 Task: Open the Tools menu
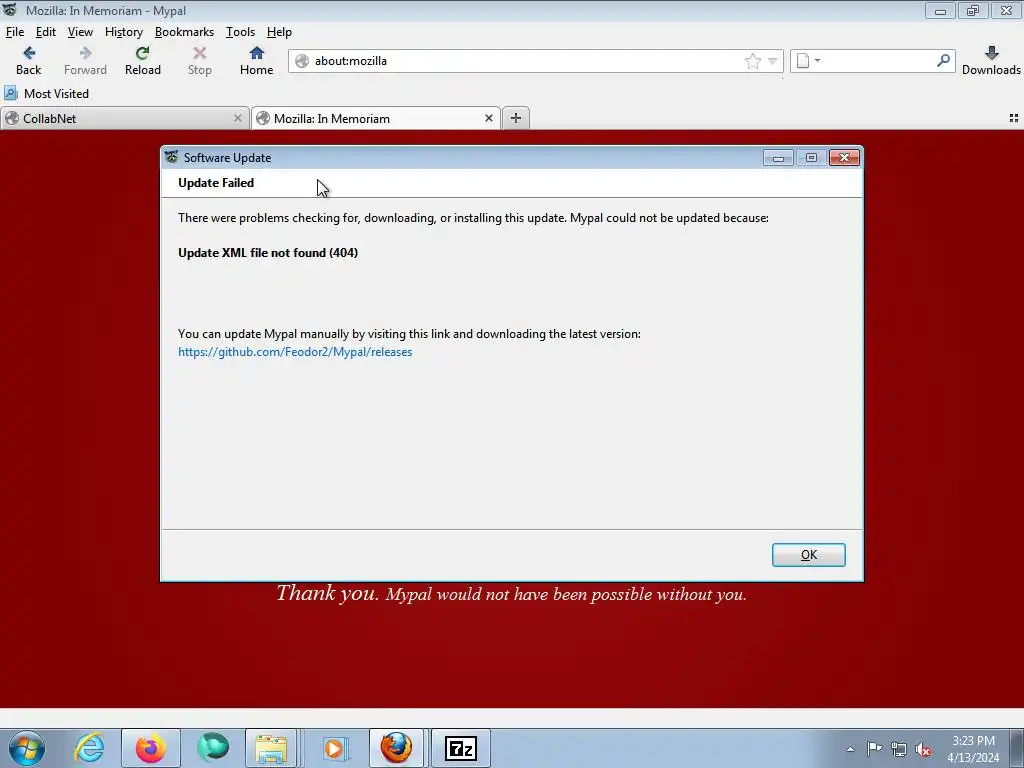[240, 32]
